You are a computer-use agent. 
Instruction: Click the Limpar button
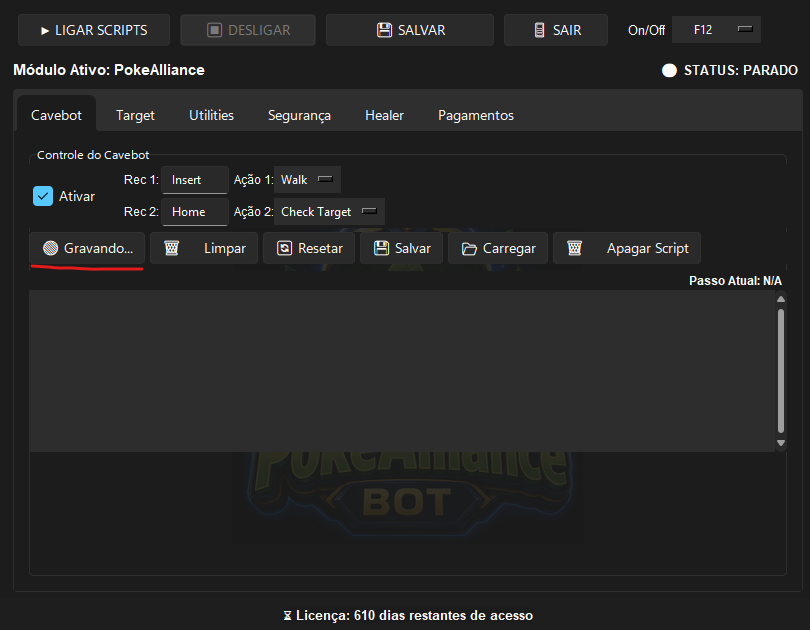point(204,248)
